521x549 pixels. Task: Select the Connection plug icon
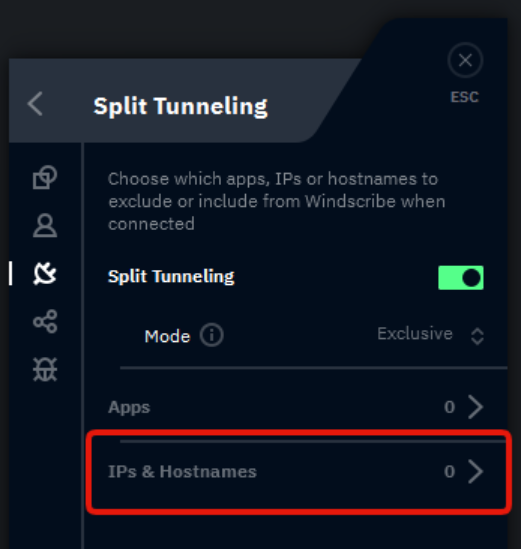45,273
